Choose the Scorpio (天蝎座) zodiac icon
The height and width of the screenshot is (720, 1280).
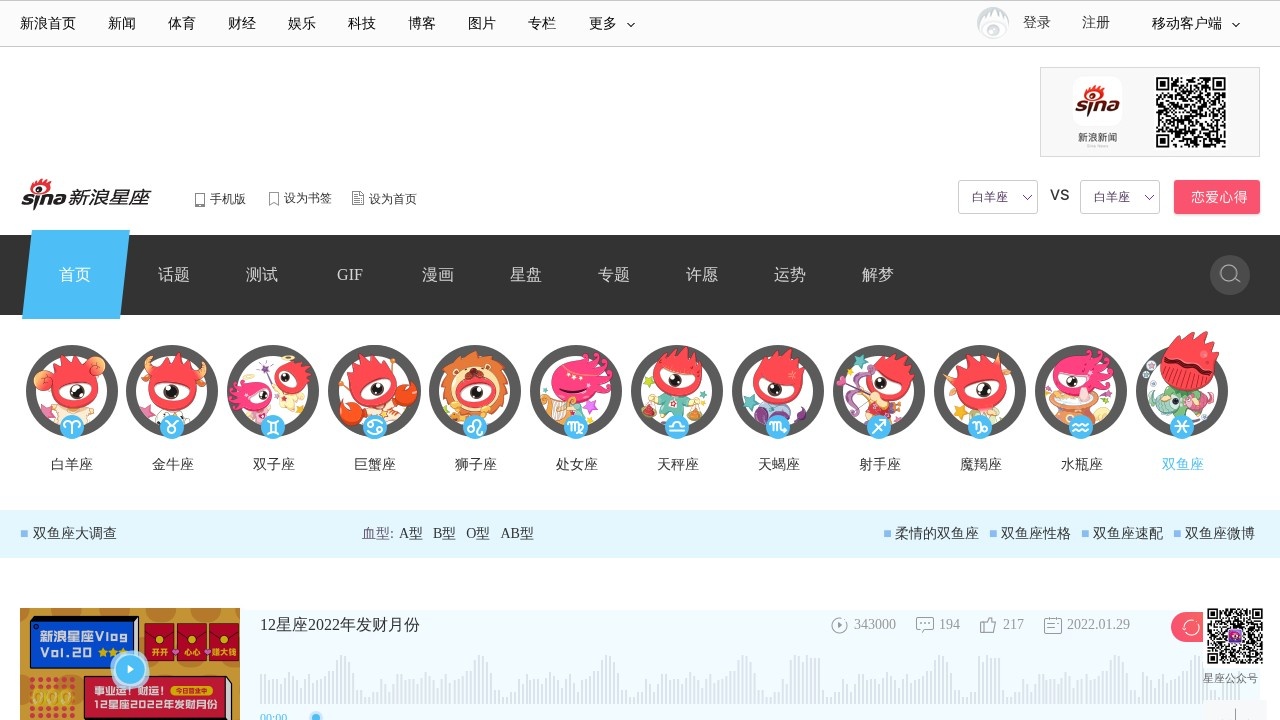coord(778,391)
